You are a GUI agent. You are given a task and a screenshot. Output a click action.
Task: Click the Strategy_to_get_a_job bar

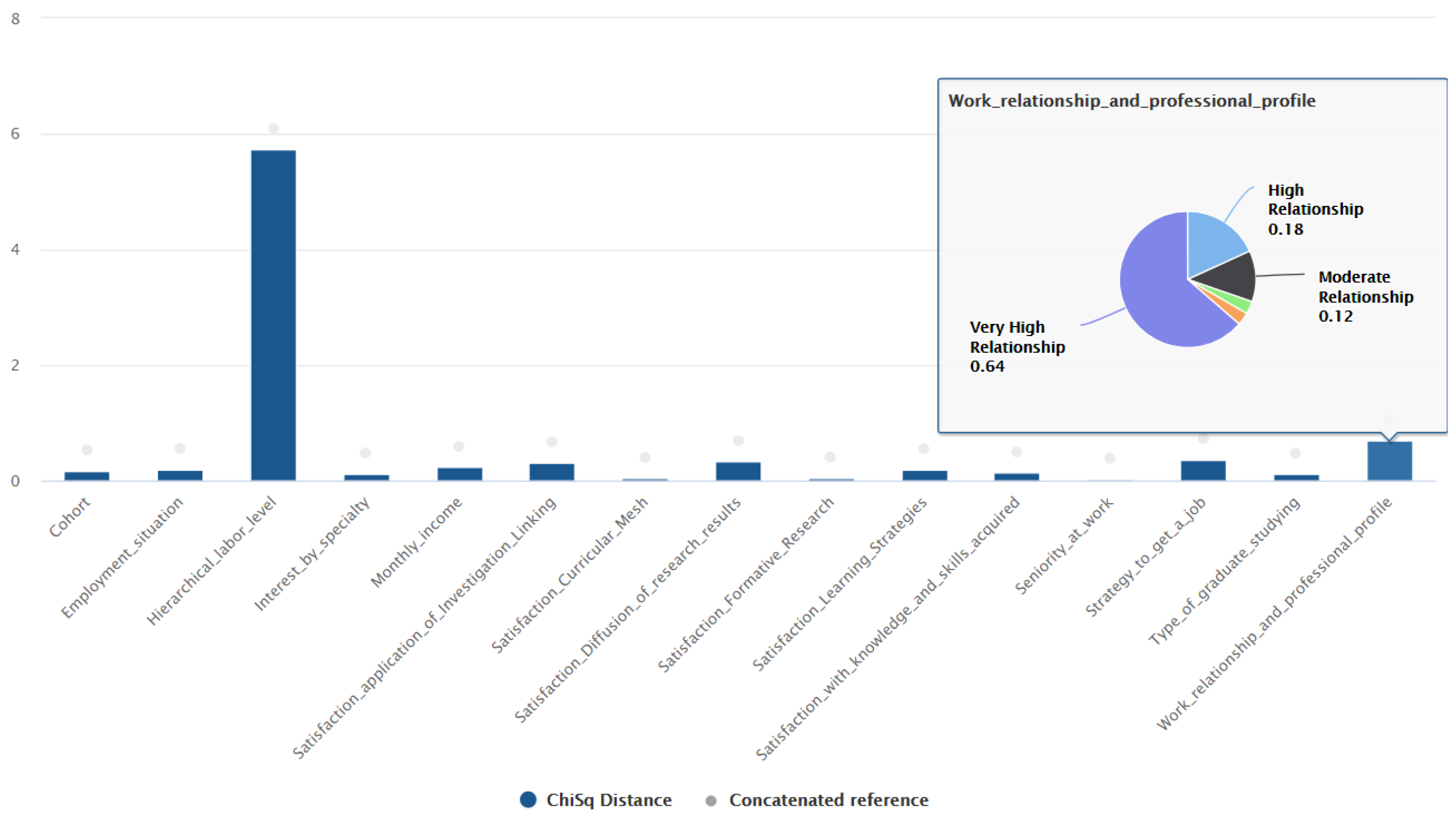pos(1203,470)
